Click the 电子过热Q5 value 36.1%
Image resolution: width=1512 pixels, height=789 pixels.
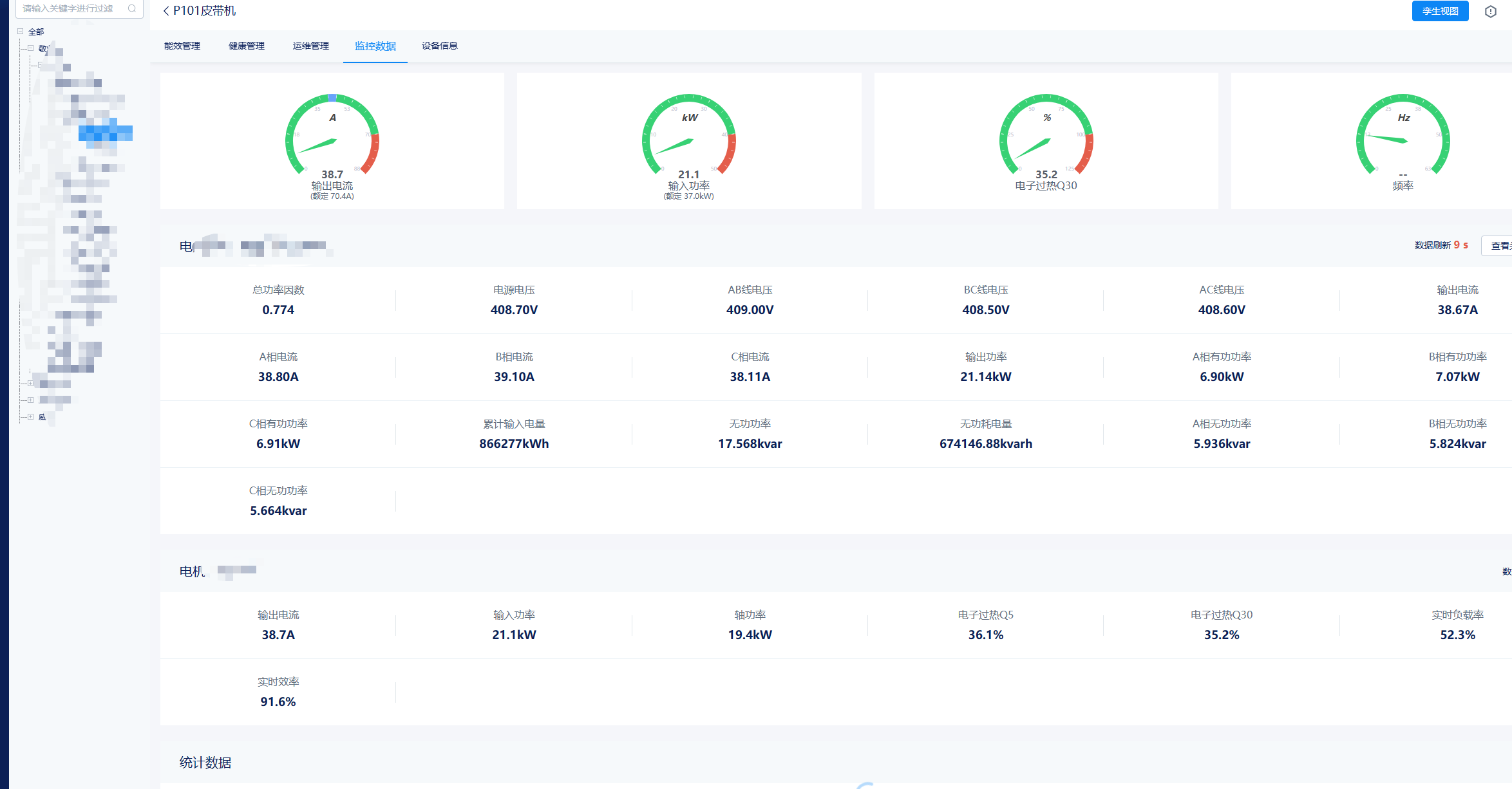coord(986,635)
